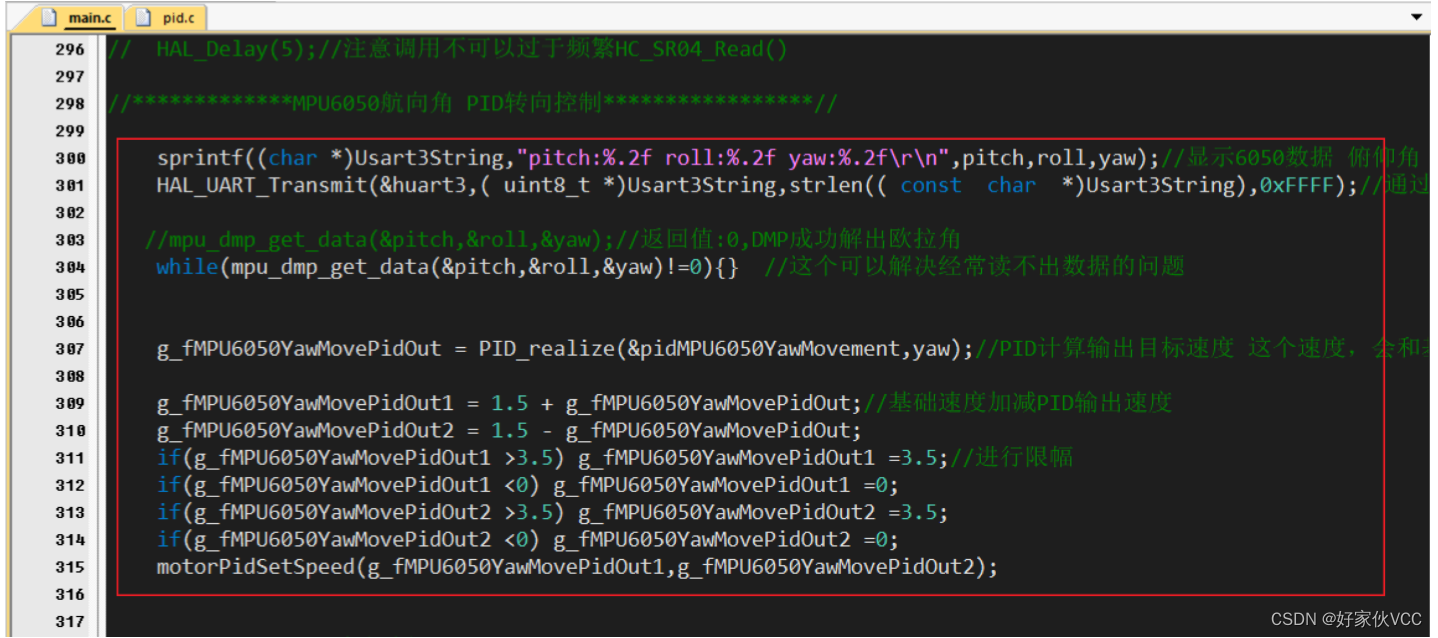Click line number 317 in the gutter

[x=70, y=621]
